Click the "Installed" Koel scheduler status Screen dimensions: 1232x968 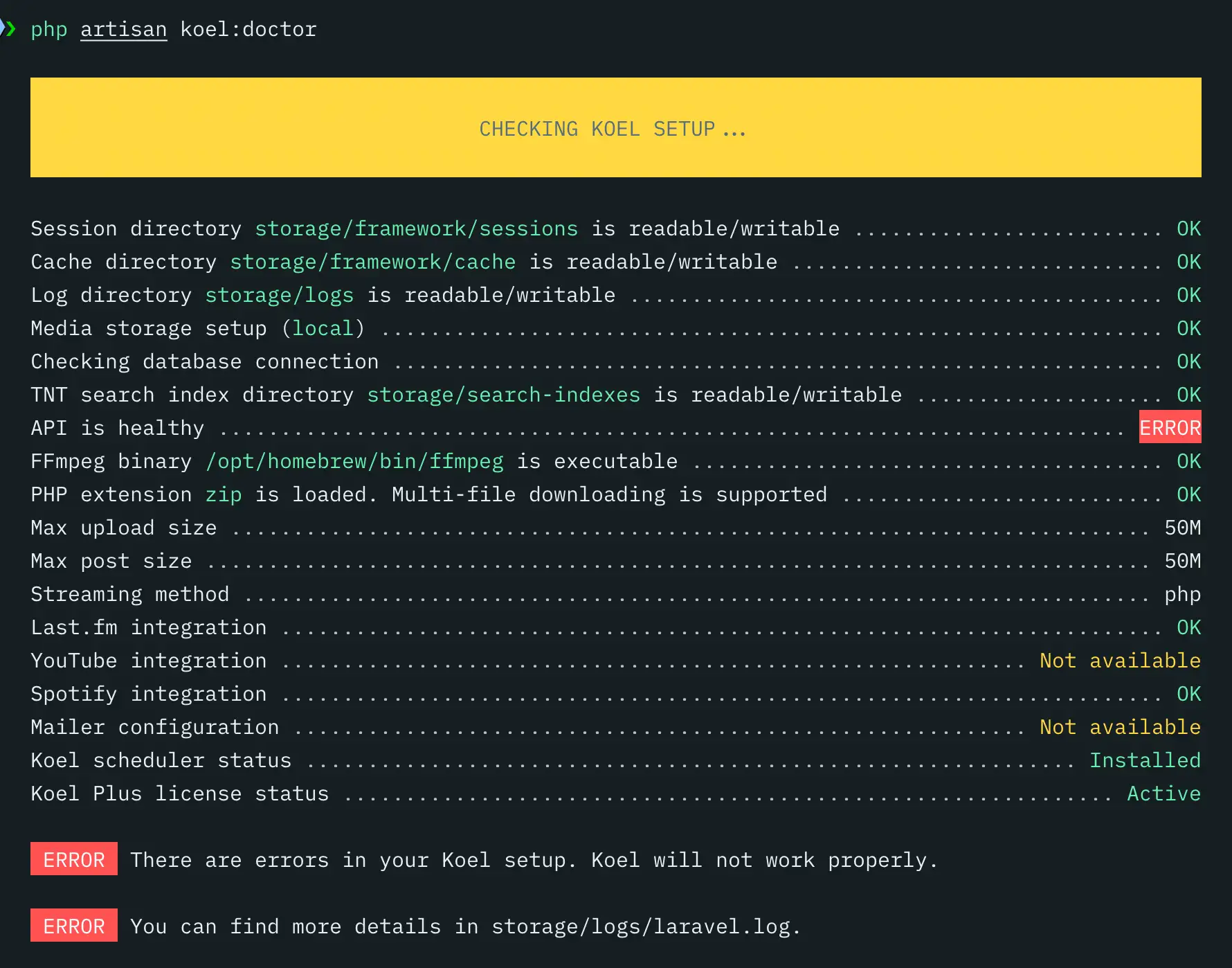[x=1145, y=760]
